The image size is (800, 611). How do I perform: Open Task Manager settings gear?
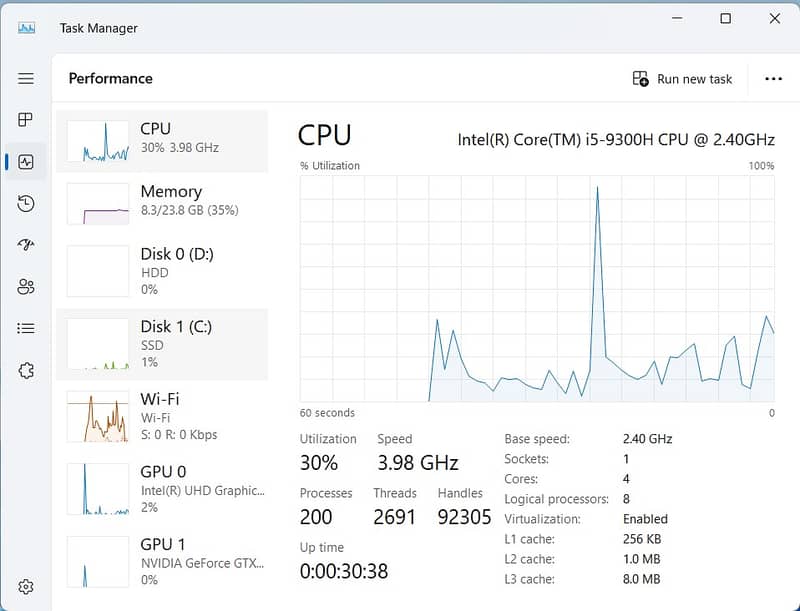coord(26,587)
